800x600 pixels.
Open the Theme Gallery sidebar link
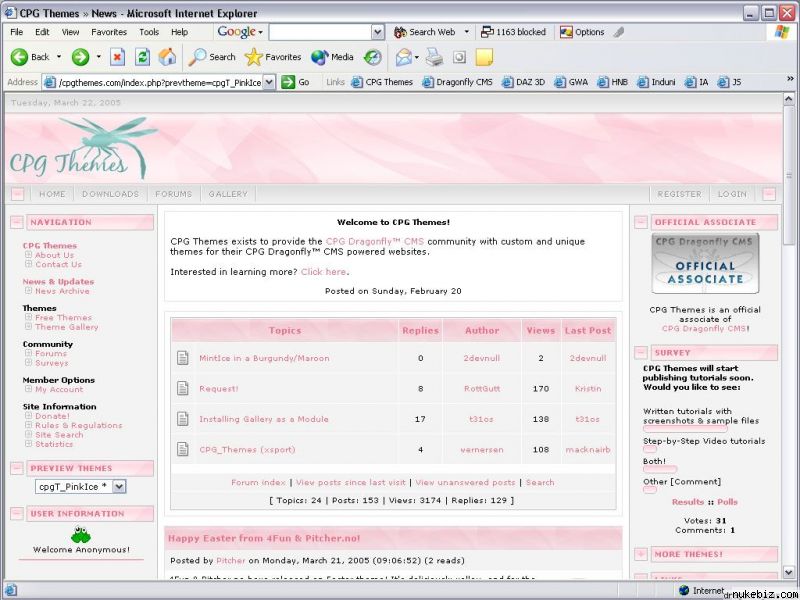coord(67,327)
